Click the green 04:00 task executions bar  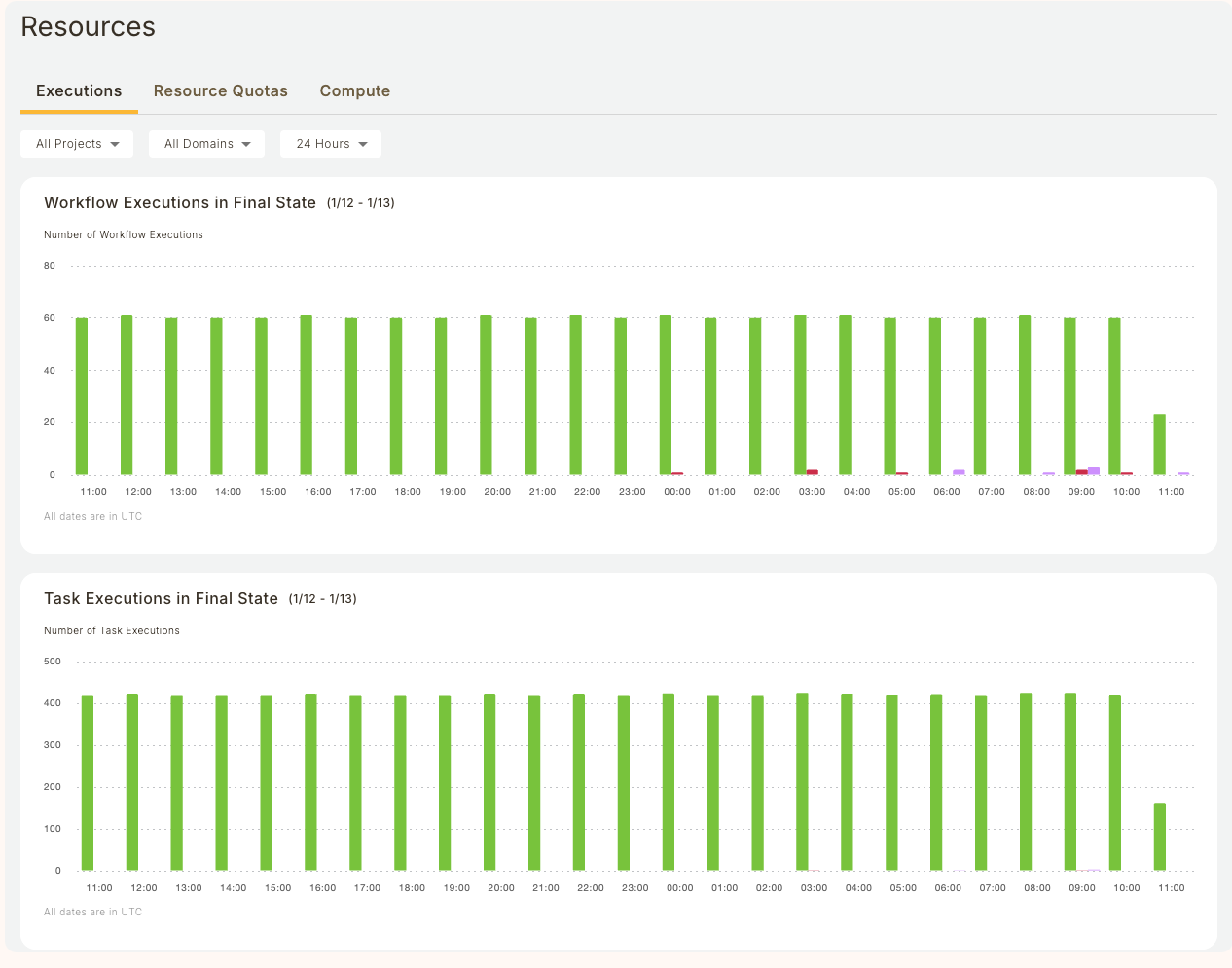(847, 782)
